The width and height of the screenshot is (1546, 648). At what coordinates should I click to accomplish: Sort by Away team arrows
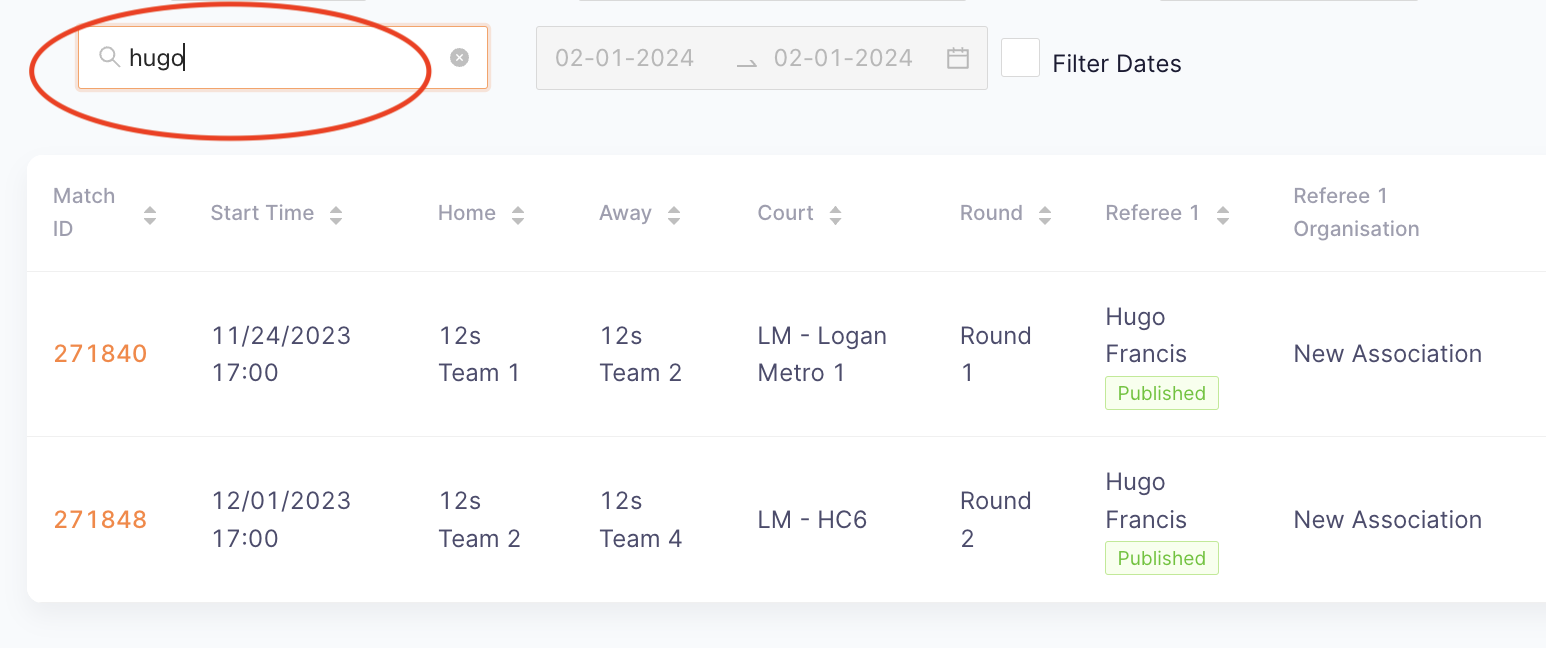point(674,214)
